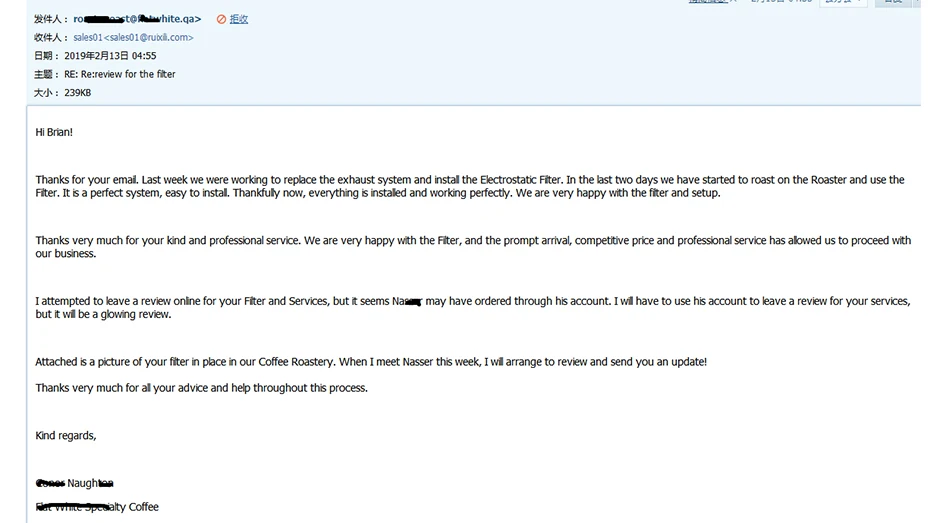Screen dimensions: 950x523
Task: Click the partially visible gray button at top right
Action: 894,2
